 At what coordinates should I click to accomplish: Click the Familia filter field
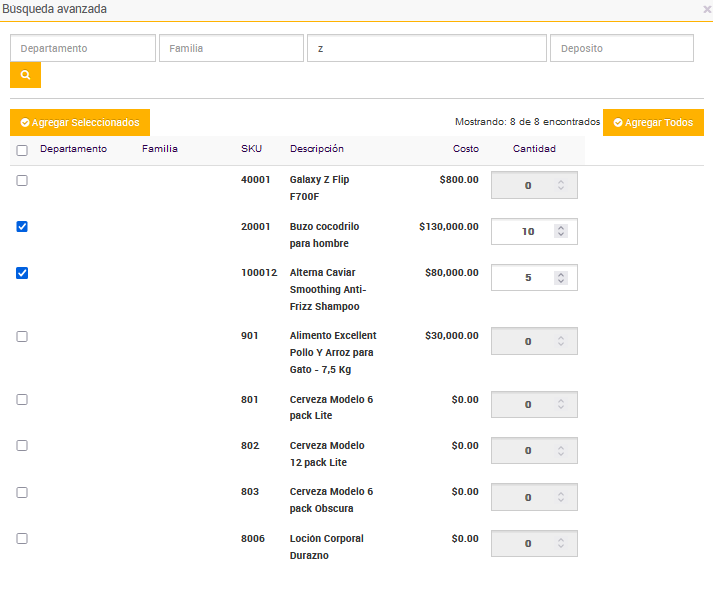tap(231, 48)
